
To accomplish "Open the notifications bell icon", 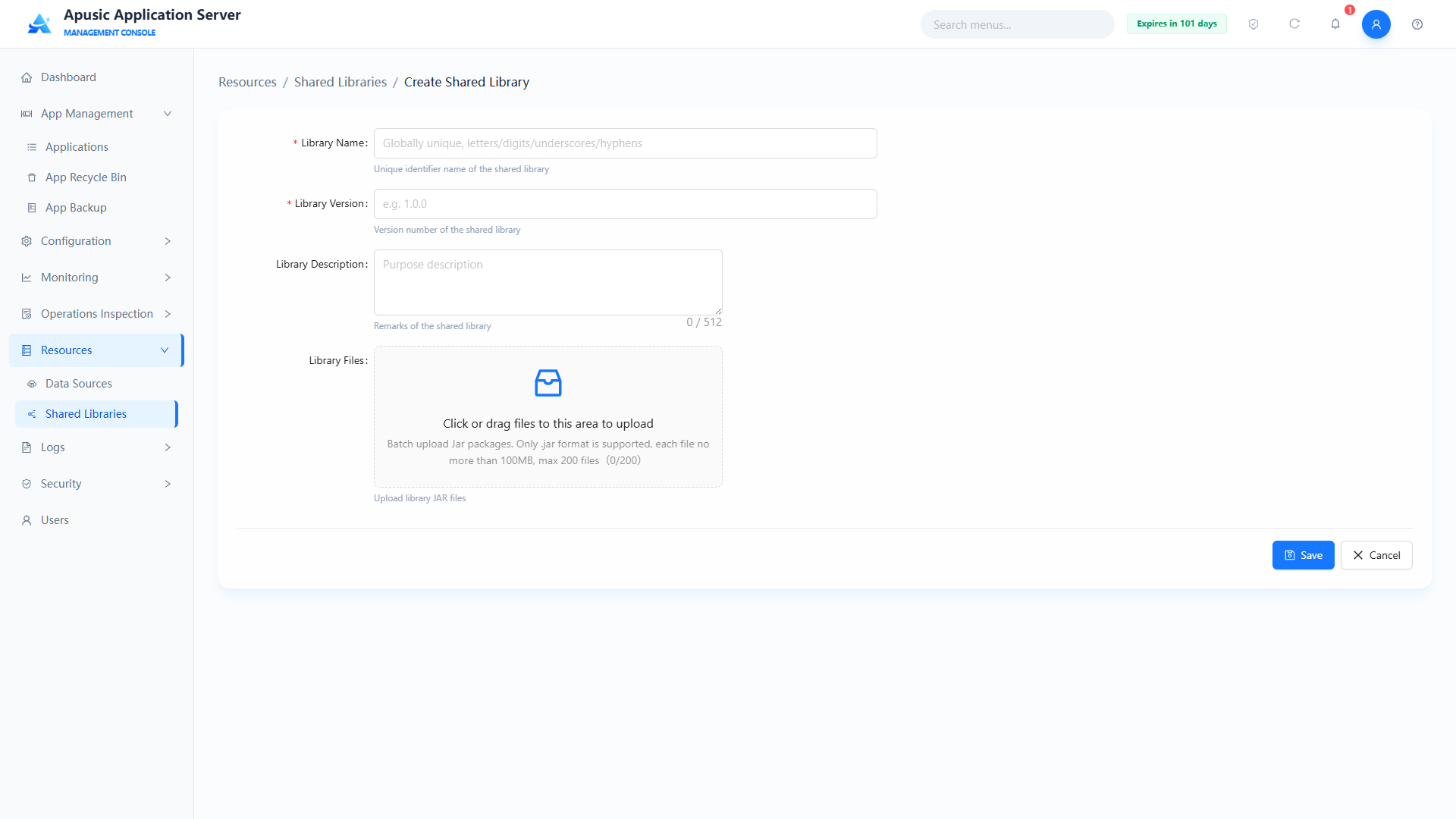I will click(1335, 24).
